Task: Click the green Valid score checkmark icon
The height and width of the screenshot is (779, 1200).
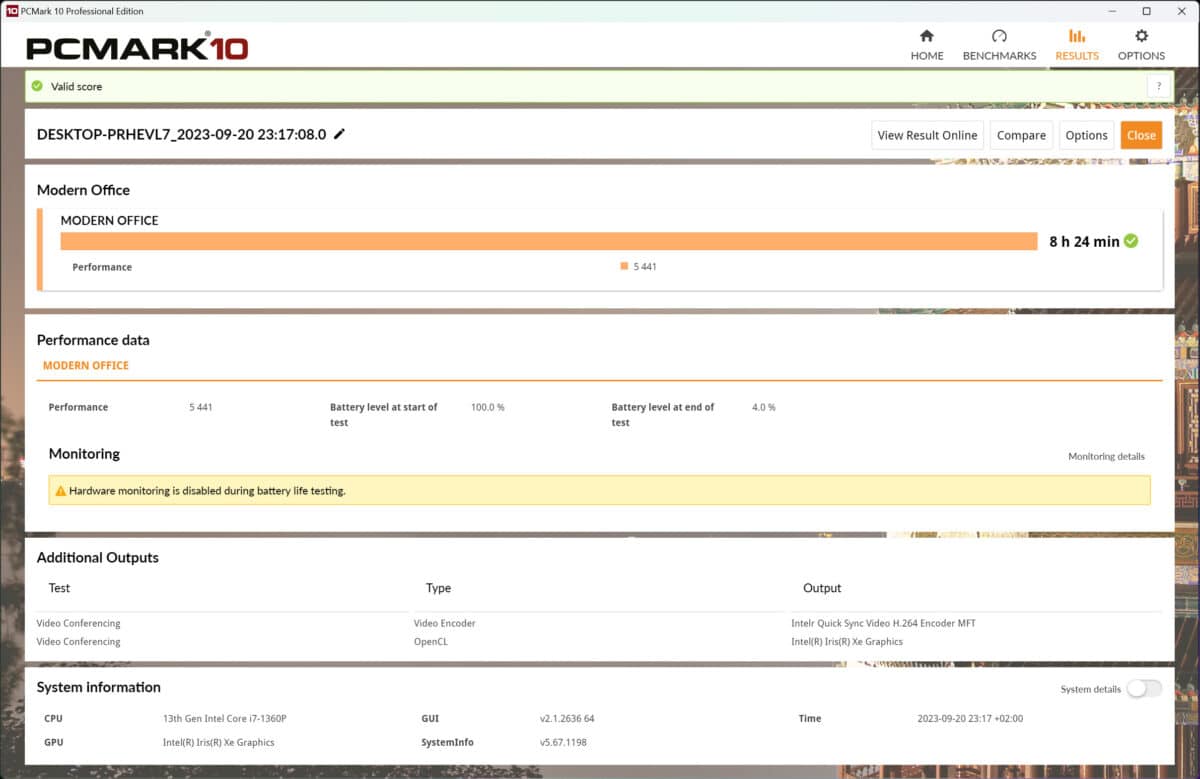Action: click(37, 86)
